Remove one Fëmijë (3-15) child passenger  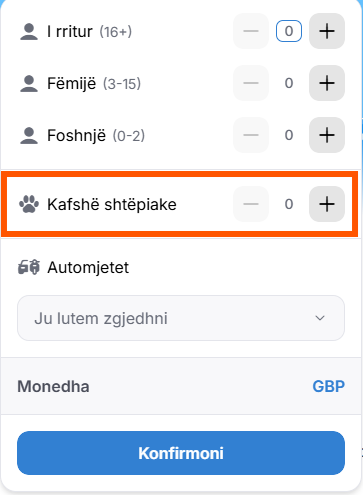click(251, 83)
